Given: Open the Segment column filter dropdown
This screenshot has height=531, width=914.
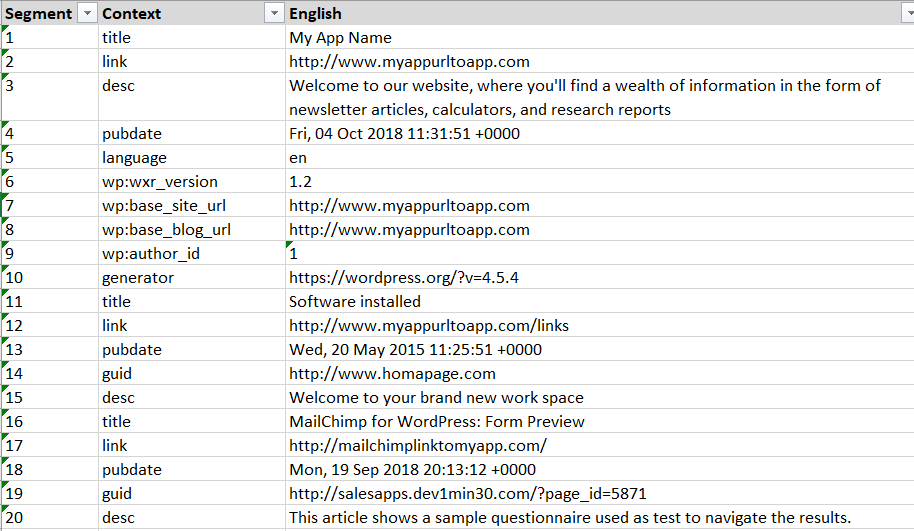Looking at the screenshot, I should coord(86,13).
